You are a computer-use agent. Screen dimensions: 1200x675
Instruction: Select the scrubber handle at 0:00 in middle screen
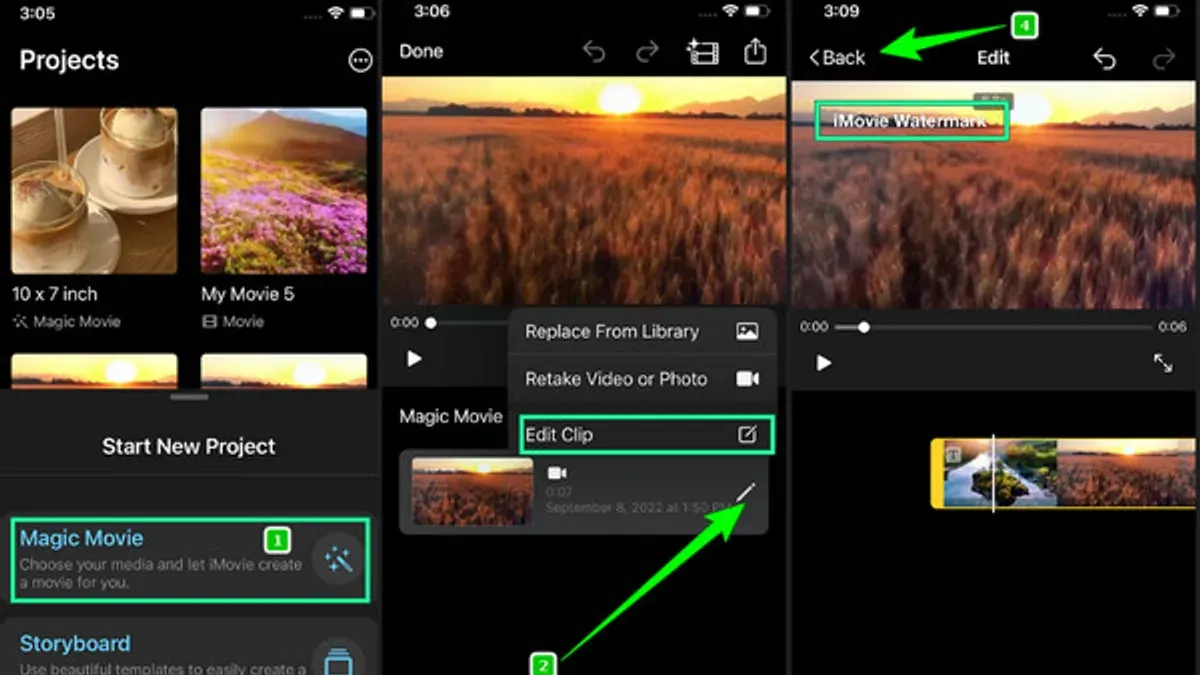pyautogui.click(x=431, y=323)
